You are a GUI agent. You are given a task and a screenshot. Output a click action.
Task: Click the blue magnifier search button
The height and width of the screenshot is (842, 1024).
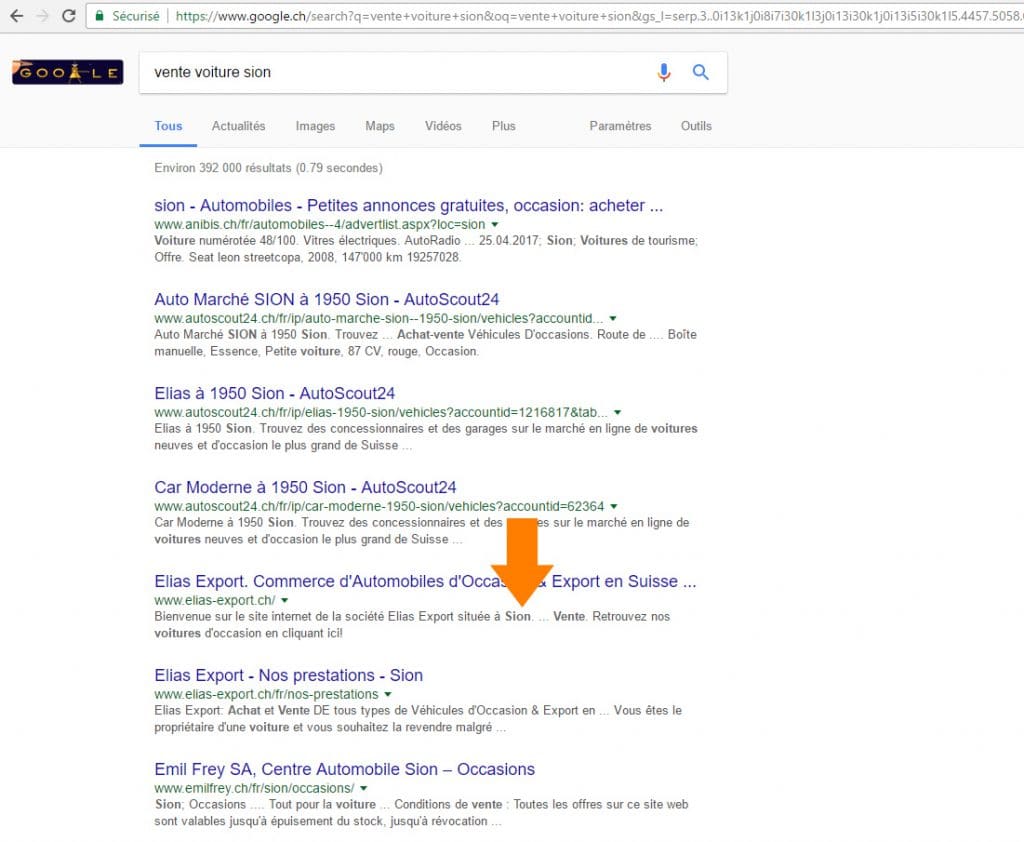click(x=701, y=72)
